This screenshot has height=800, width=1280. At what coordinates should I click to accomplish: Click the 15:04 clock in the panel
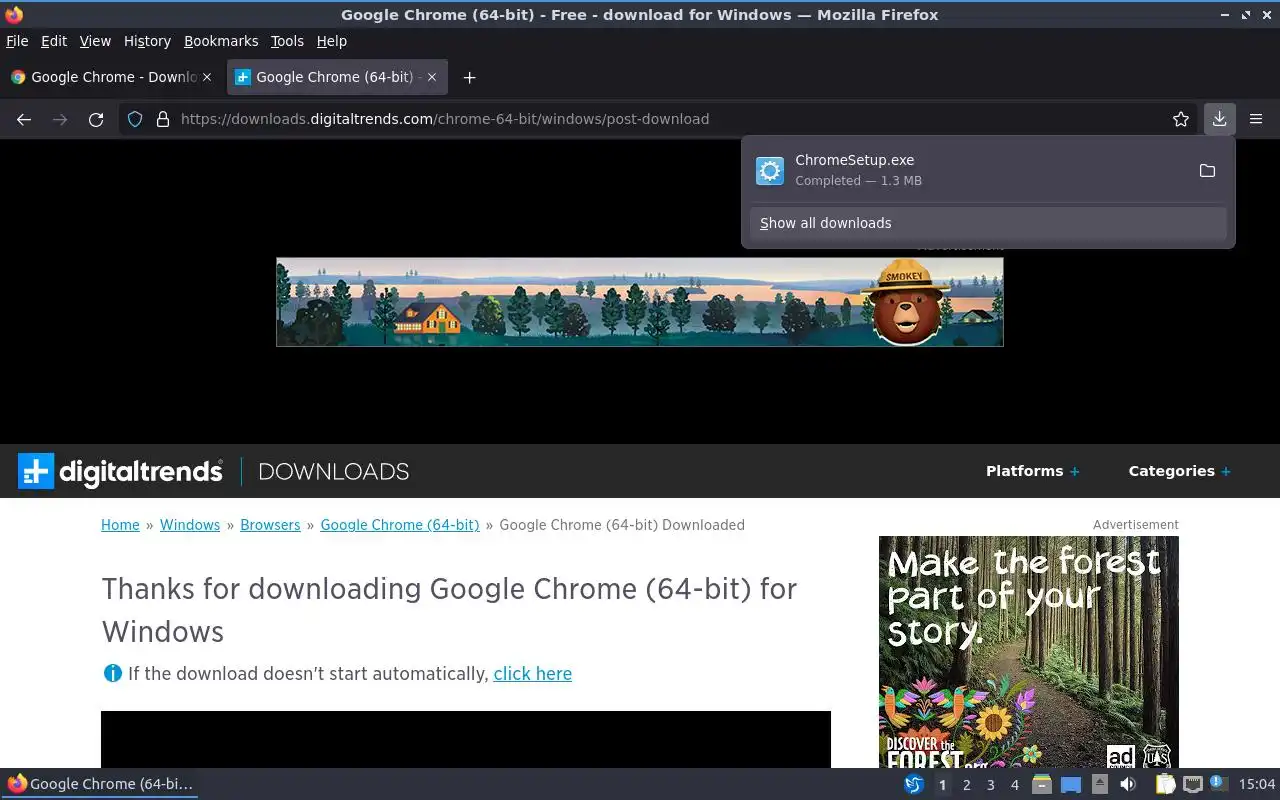(1257, 784)
